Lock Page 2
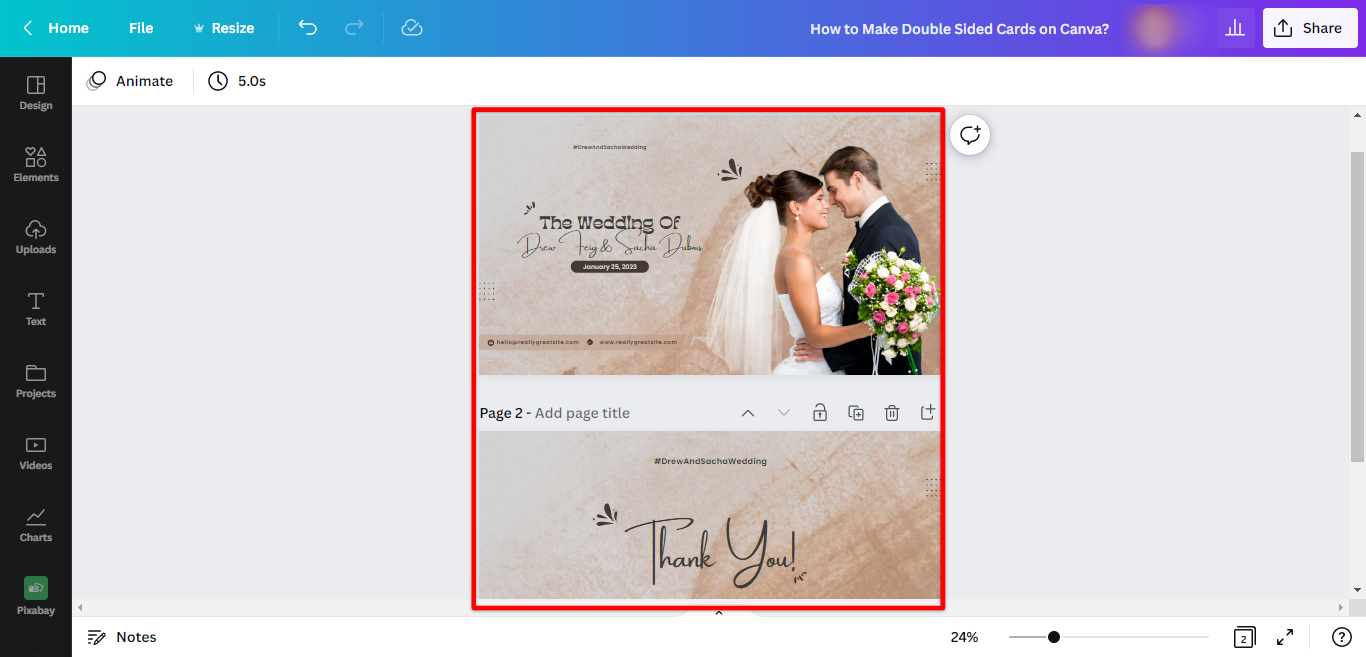The image size is (1366, 657). 819,411
